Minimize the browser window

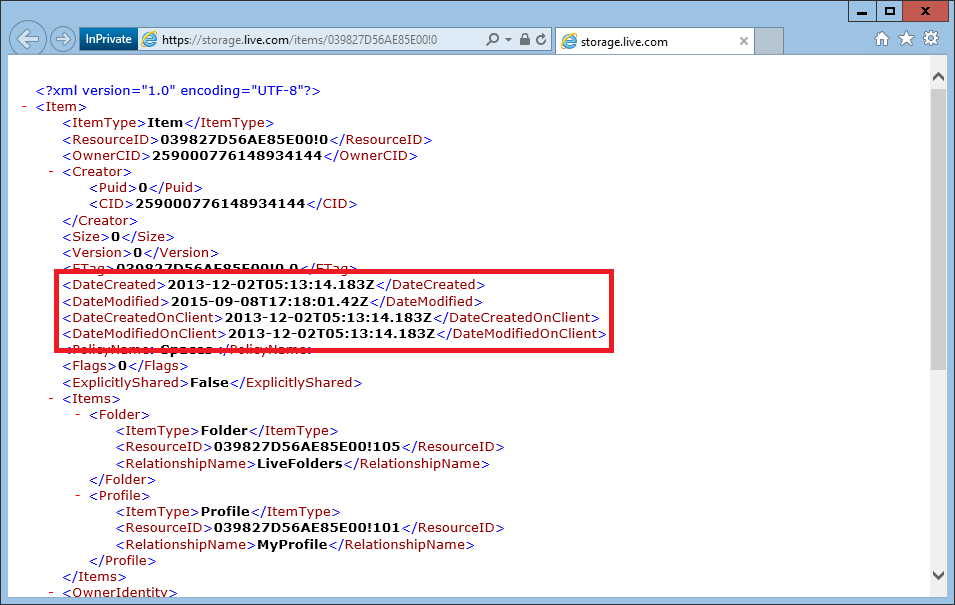click(862, 12)
